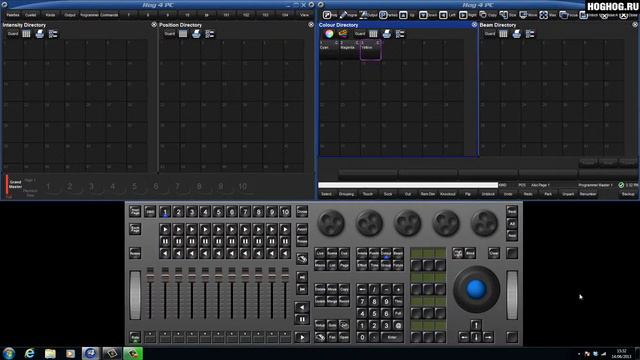This screenshot has width=640, height=360.
Task: Click the Output toolbar icon in right window
Action: click(x=363, y=15)
